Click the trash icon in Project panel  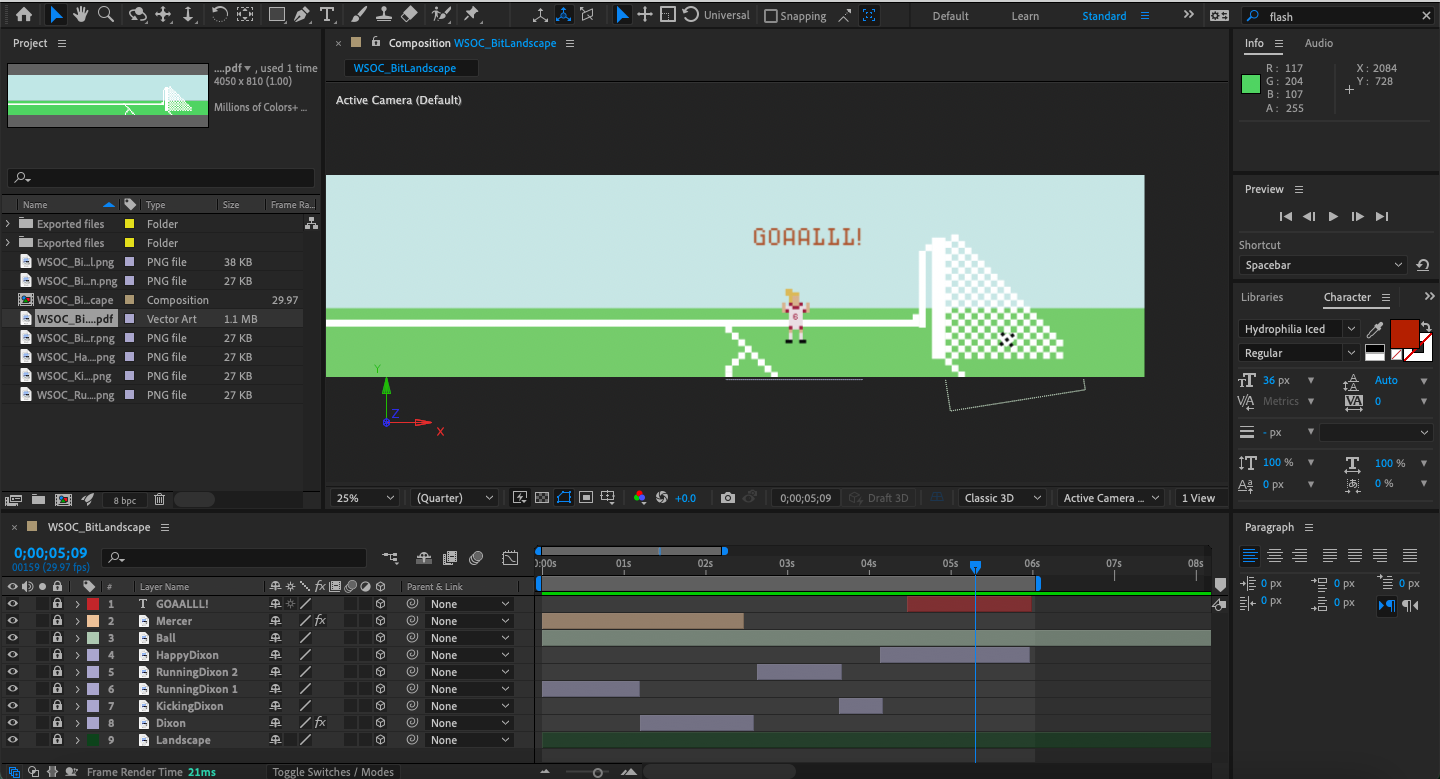click(159, 499)
